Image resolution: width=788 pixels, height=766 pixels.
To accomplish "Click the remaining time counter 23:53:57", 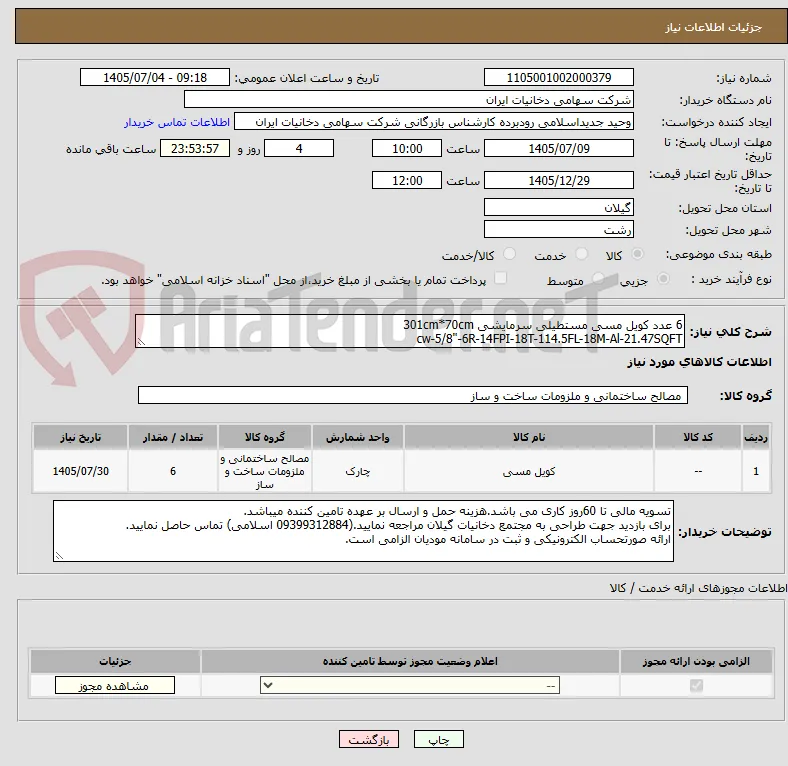I will point(194,148).
